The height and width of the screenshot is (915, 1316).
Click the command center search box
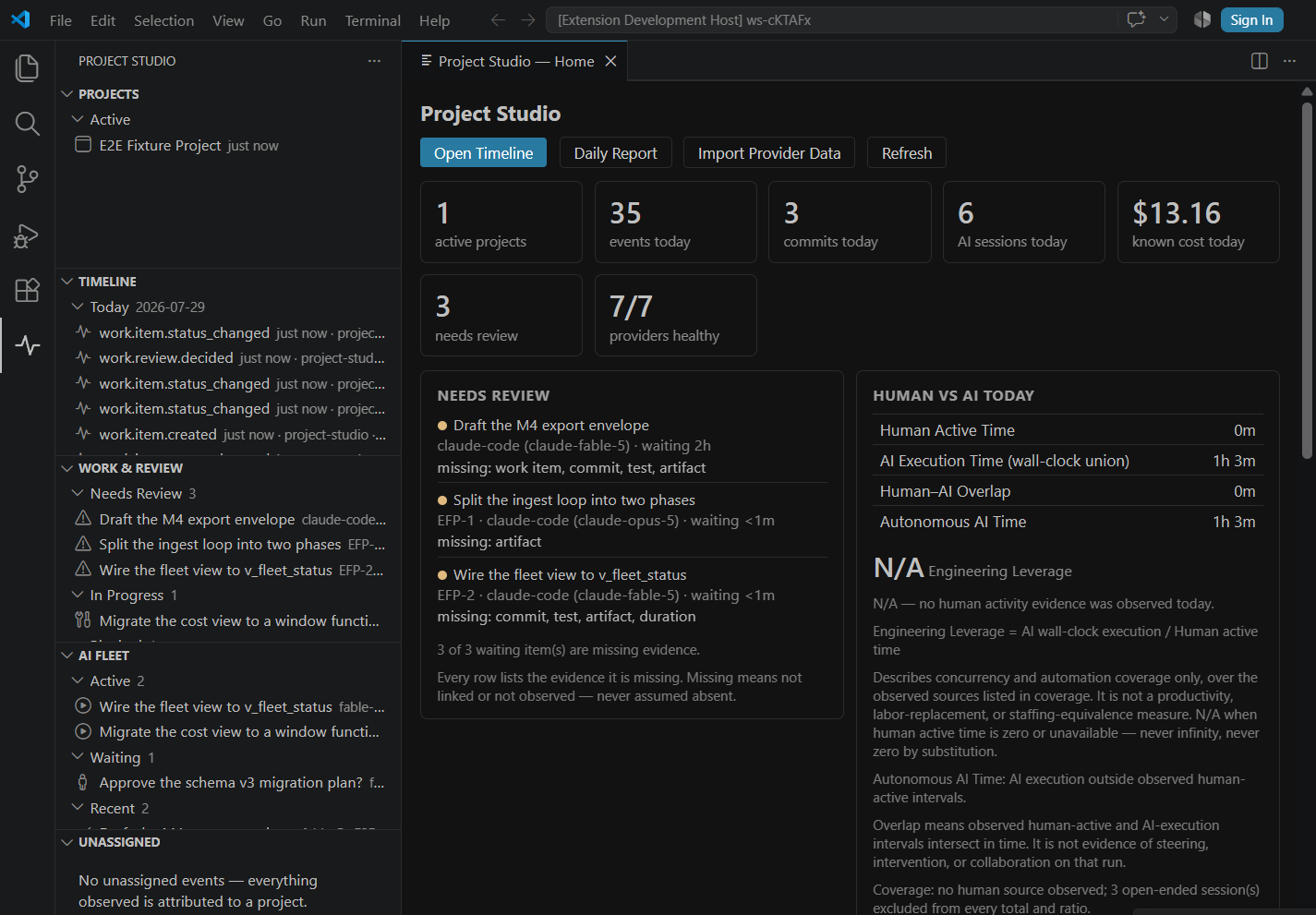[831, 19]
